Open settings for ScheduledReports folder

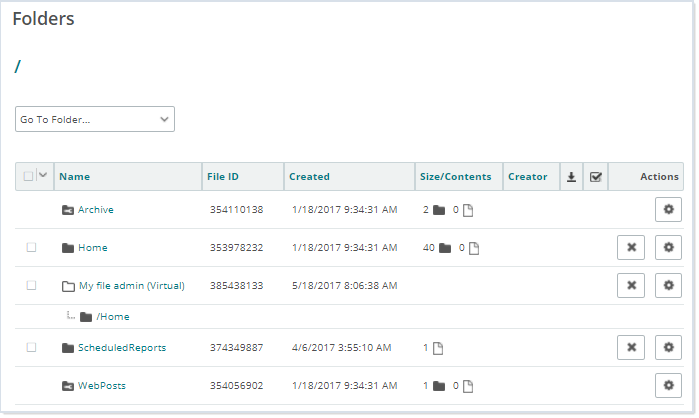tap(668, 347)
